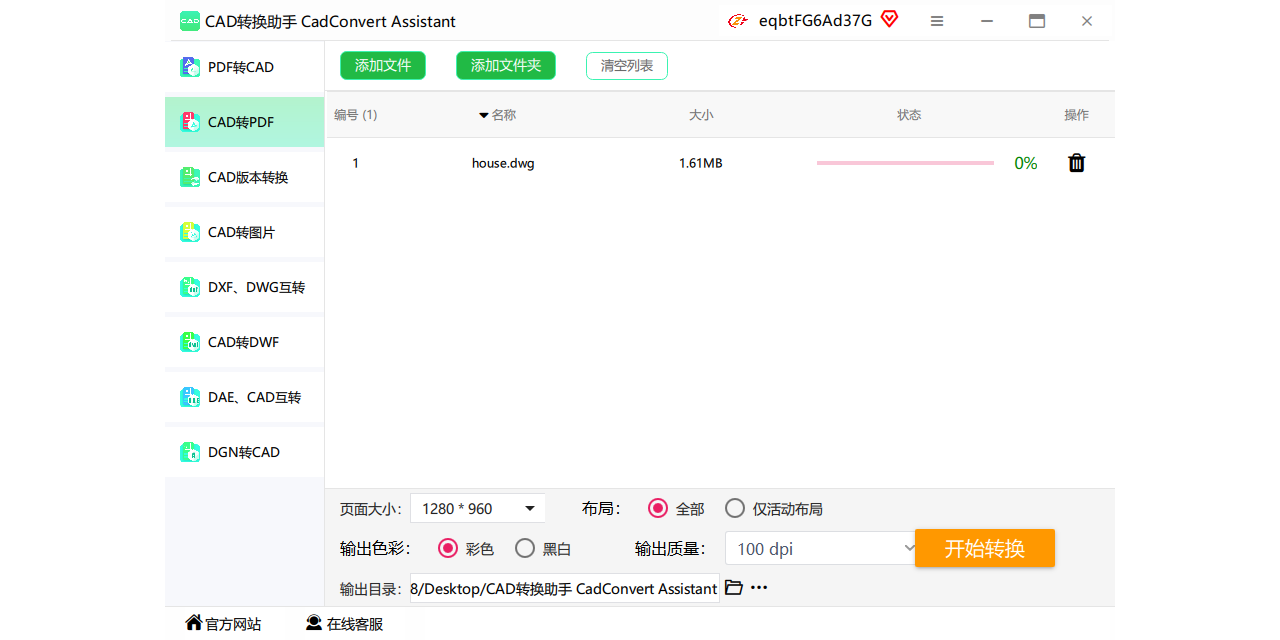Click the pink progress bar of house.dwg
Image resolution: width=1280 pixels, height=640 pixels.
pyautogui.click(x=905, y=162)
